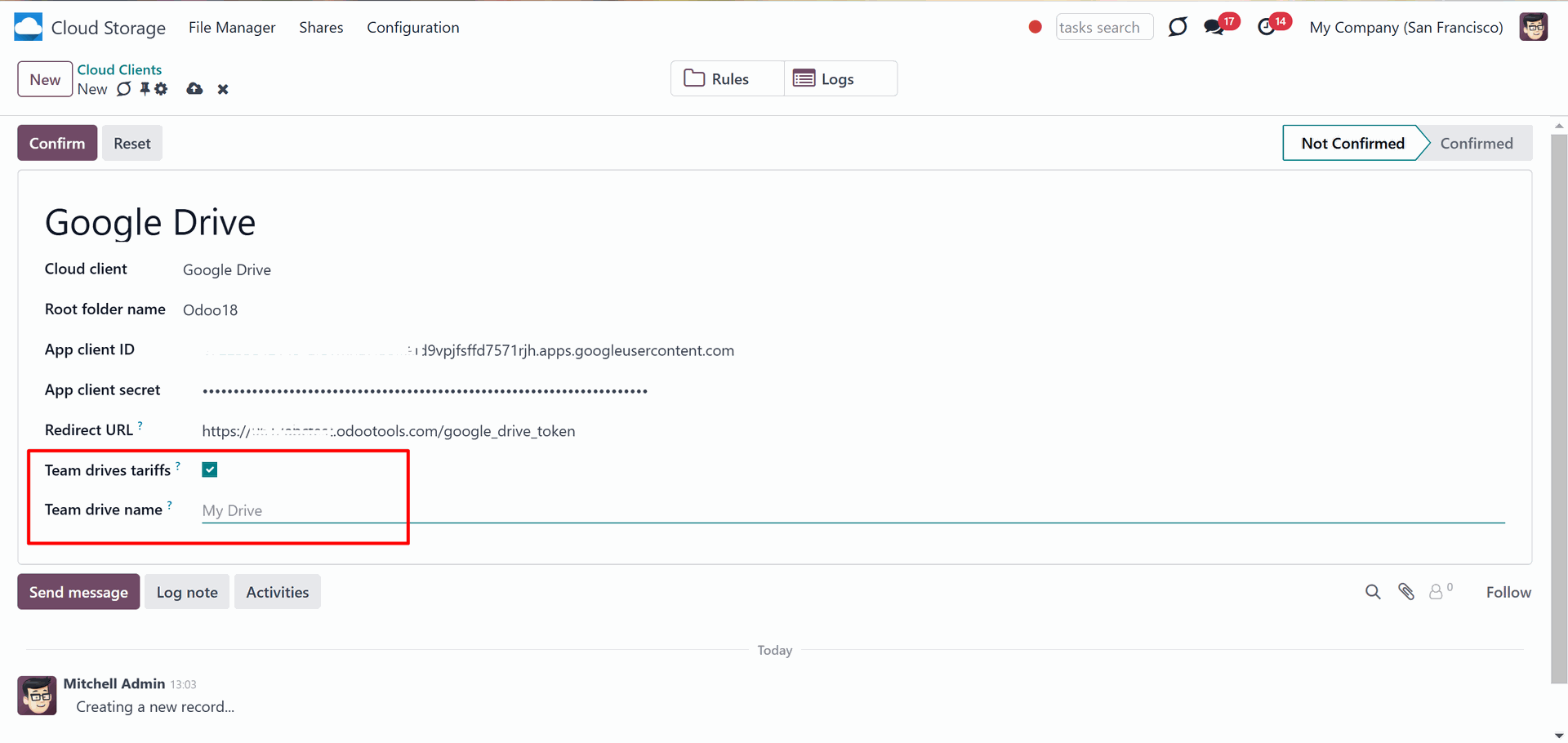The image size is (1568, 743).
Task: Click the help mark next to Redirect URL
Action: tap(140, 425)
